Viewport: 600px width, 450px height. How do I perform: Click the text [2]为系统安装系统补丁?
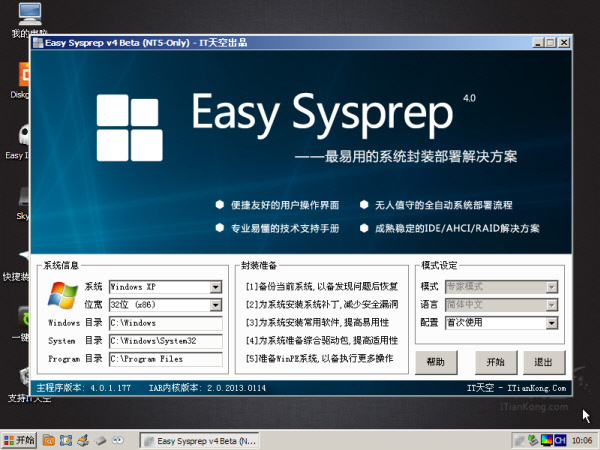294,304
